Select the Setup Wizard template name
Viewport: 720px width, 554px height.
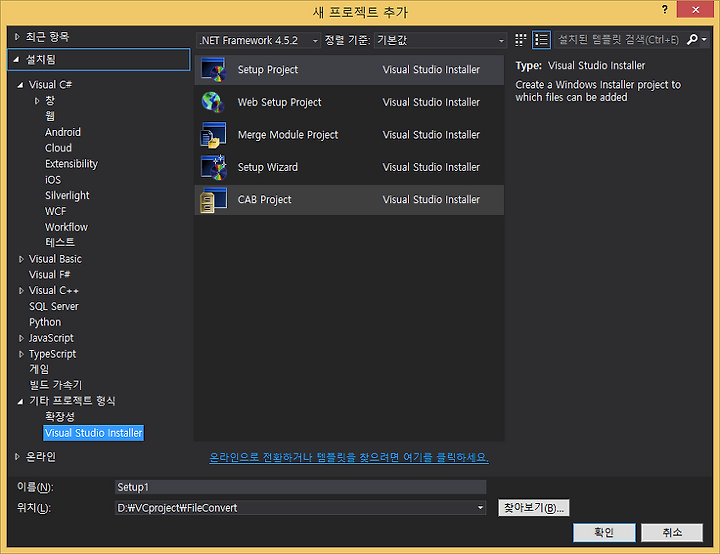[268, 167]
